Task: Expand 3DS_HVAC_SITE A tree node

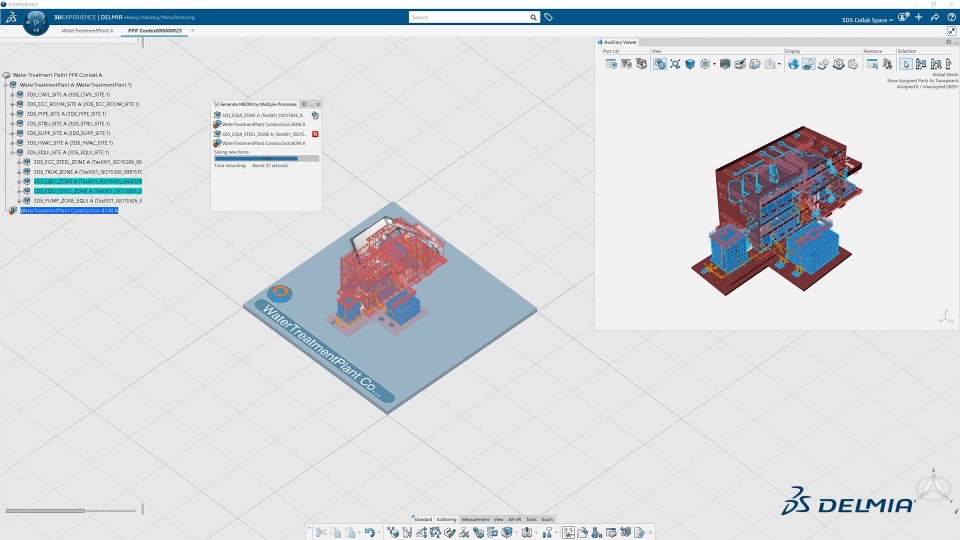Action: (12, 143)
